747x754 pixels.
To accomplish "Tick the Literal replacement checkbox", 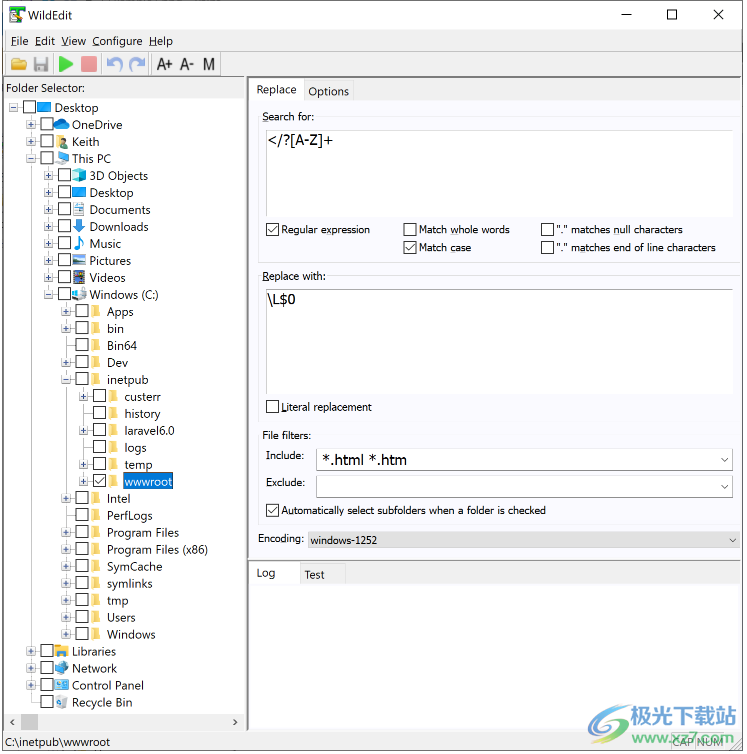I will pyautogui.click(x=273, y=407).
